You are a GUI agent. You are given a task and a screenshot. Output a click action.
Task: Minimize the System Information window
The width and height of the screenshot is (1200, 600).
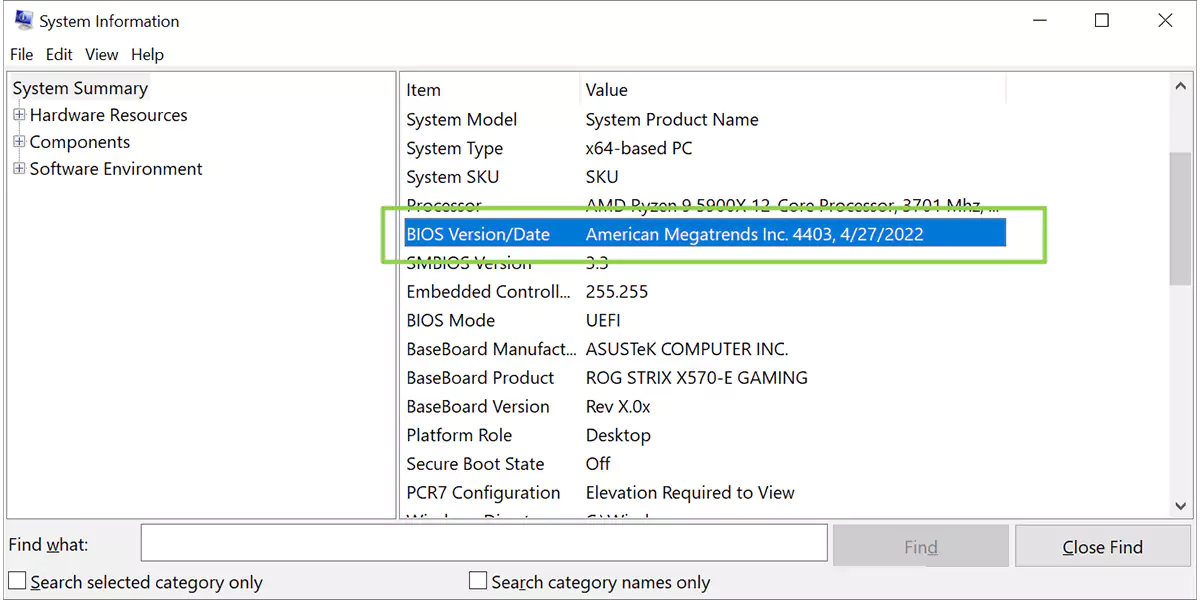click(x=1038, y=20)
